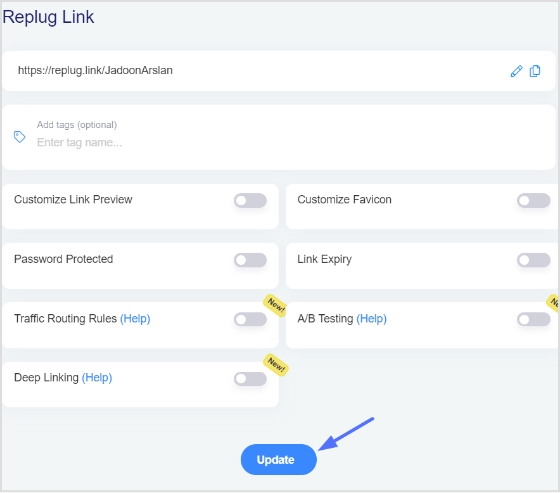The width and height of the screenshot is (560, 493).
Task: Click the blue Update button
Action: [x=279, y=459]
